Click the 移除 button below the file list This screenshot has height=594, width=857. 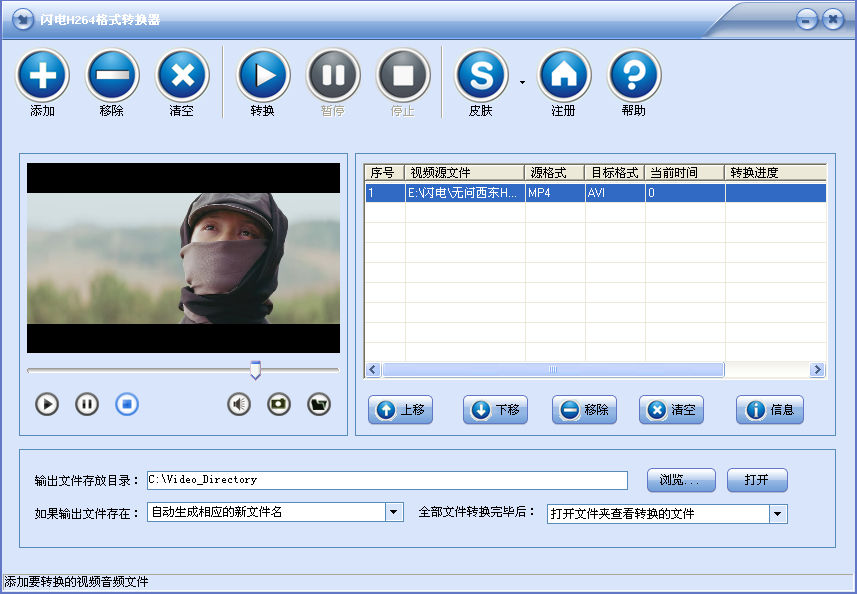click(x=584, y=410)
